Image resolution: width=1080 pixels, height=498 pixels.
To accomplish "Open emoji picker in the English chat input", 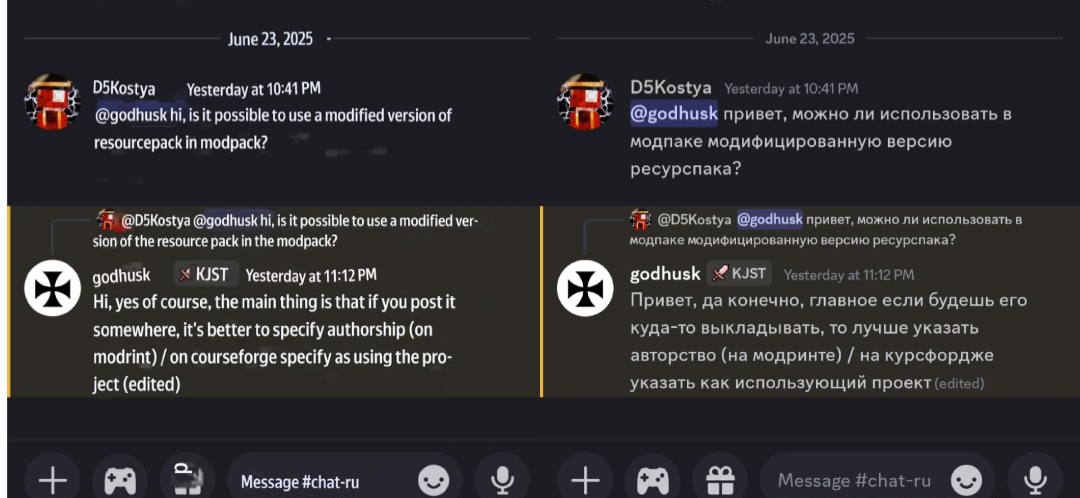I will [433, 480].
